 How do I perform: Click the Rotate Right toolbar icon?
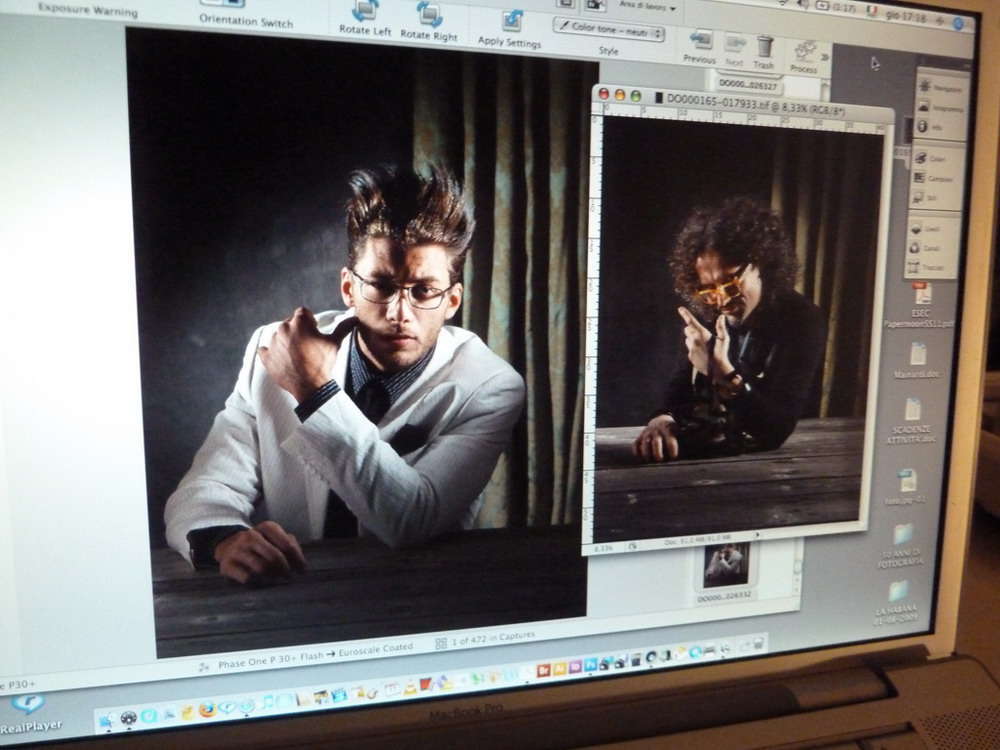[x=429, y=14]
